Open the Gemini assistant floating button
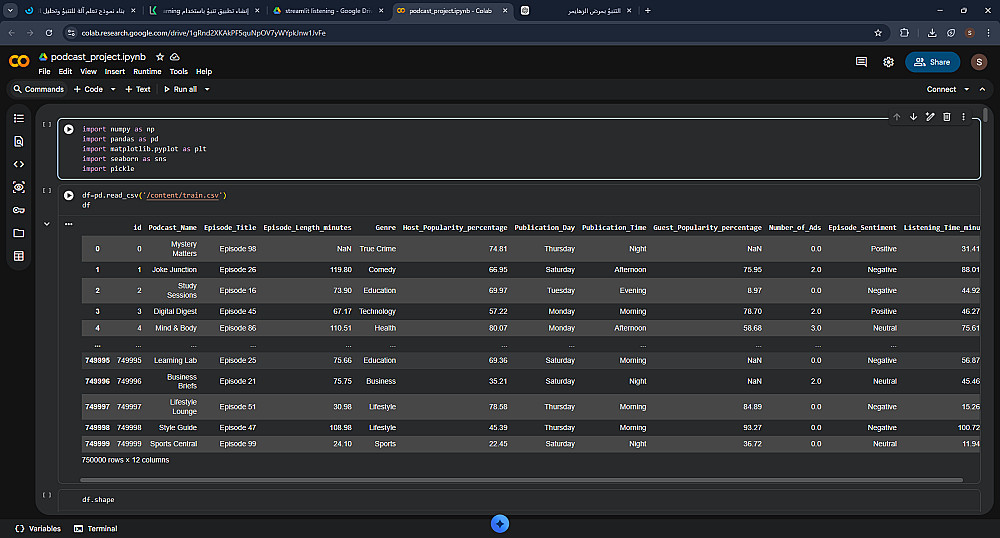Viewport: 1000px width, 538px height. (500, 524)
